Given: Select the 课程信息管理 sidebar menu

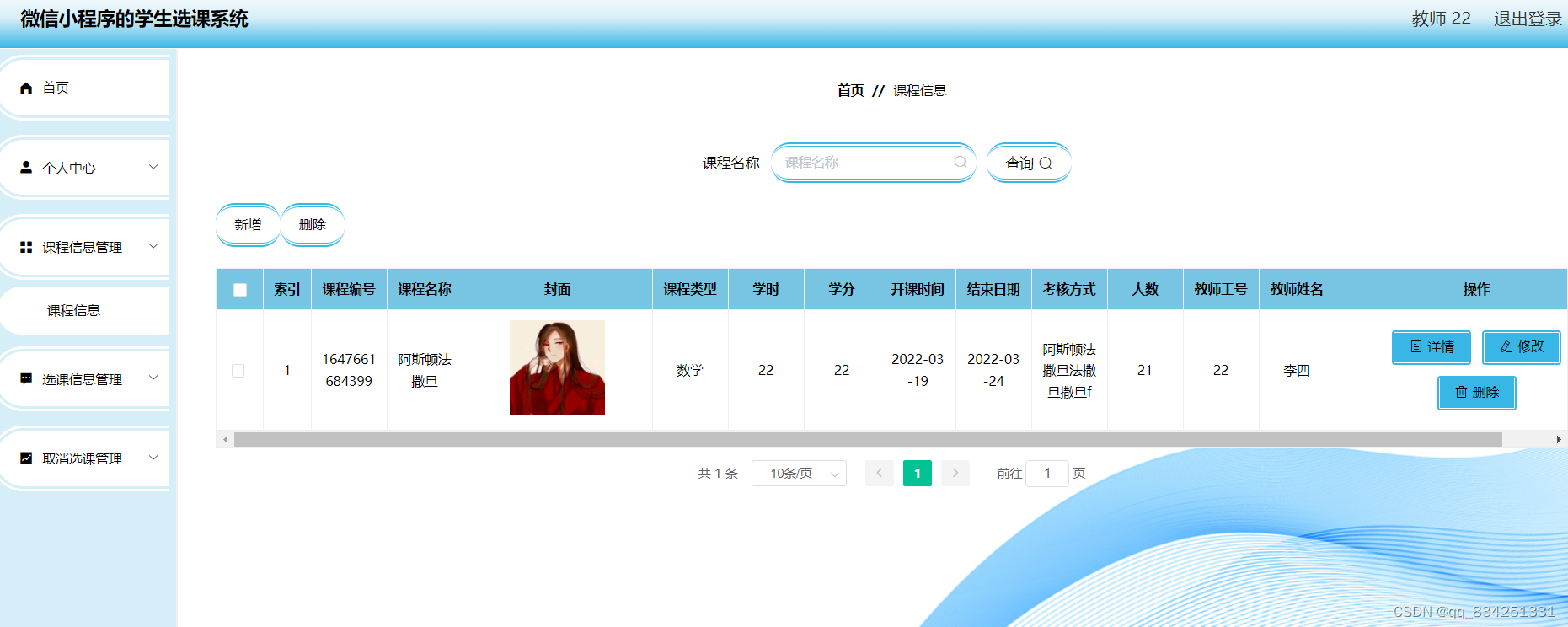Looking at the screenshot, I should point(84,247).
